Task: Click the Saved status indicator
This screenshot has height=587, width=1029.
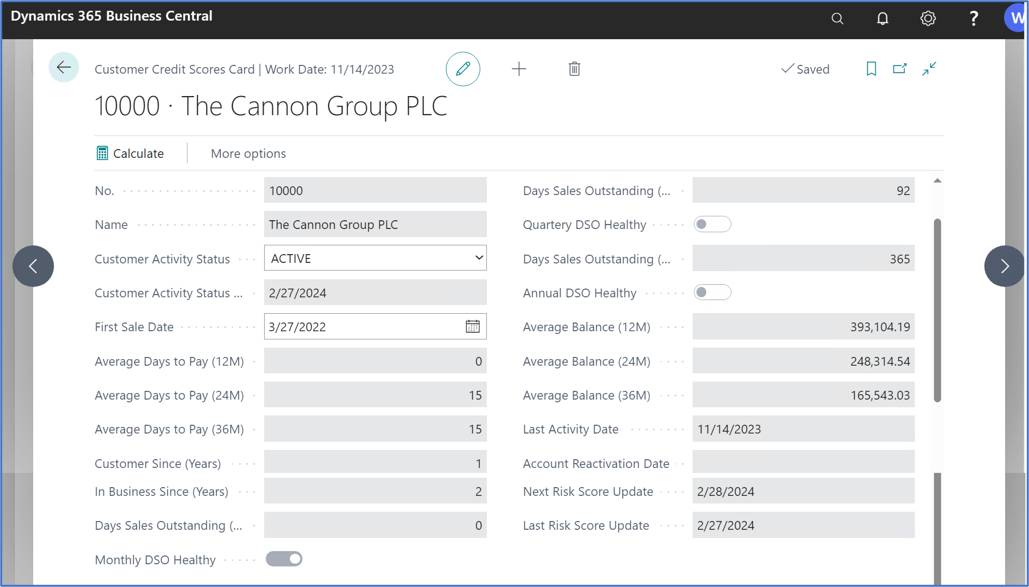Action: point(805,69)
